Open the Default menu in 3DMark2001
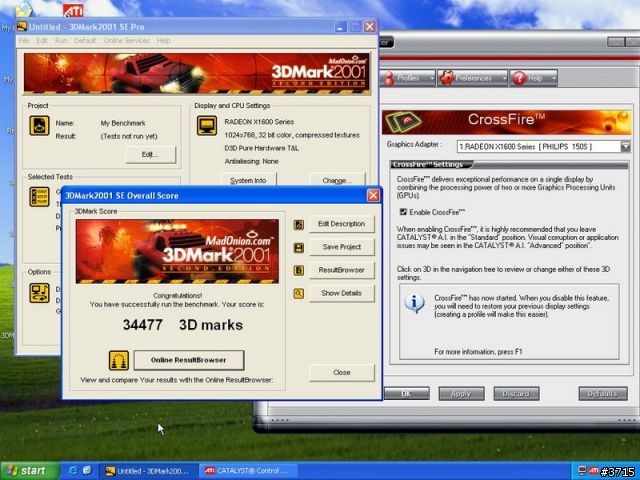The image size is (640, 480). (85, 40)
